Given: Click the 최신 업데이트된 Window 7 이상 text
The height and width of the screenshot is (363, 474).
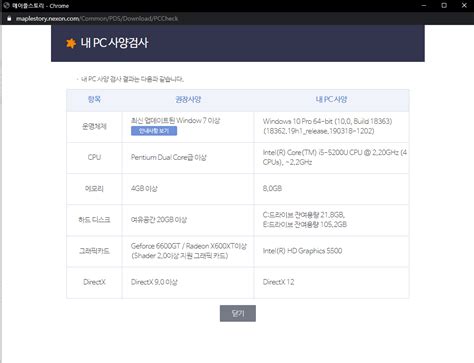Looking at the screenshot, I should click(x=175, y=120).
